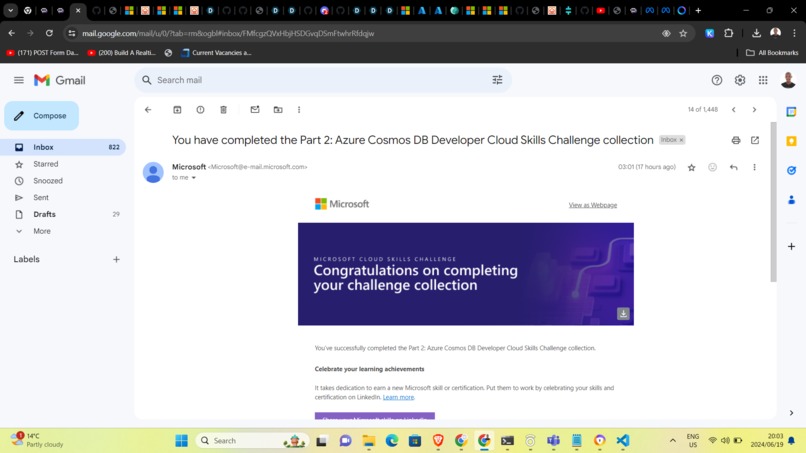Open the Inbox folder
The image size is (806, 453).
[63, 147]
